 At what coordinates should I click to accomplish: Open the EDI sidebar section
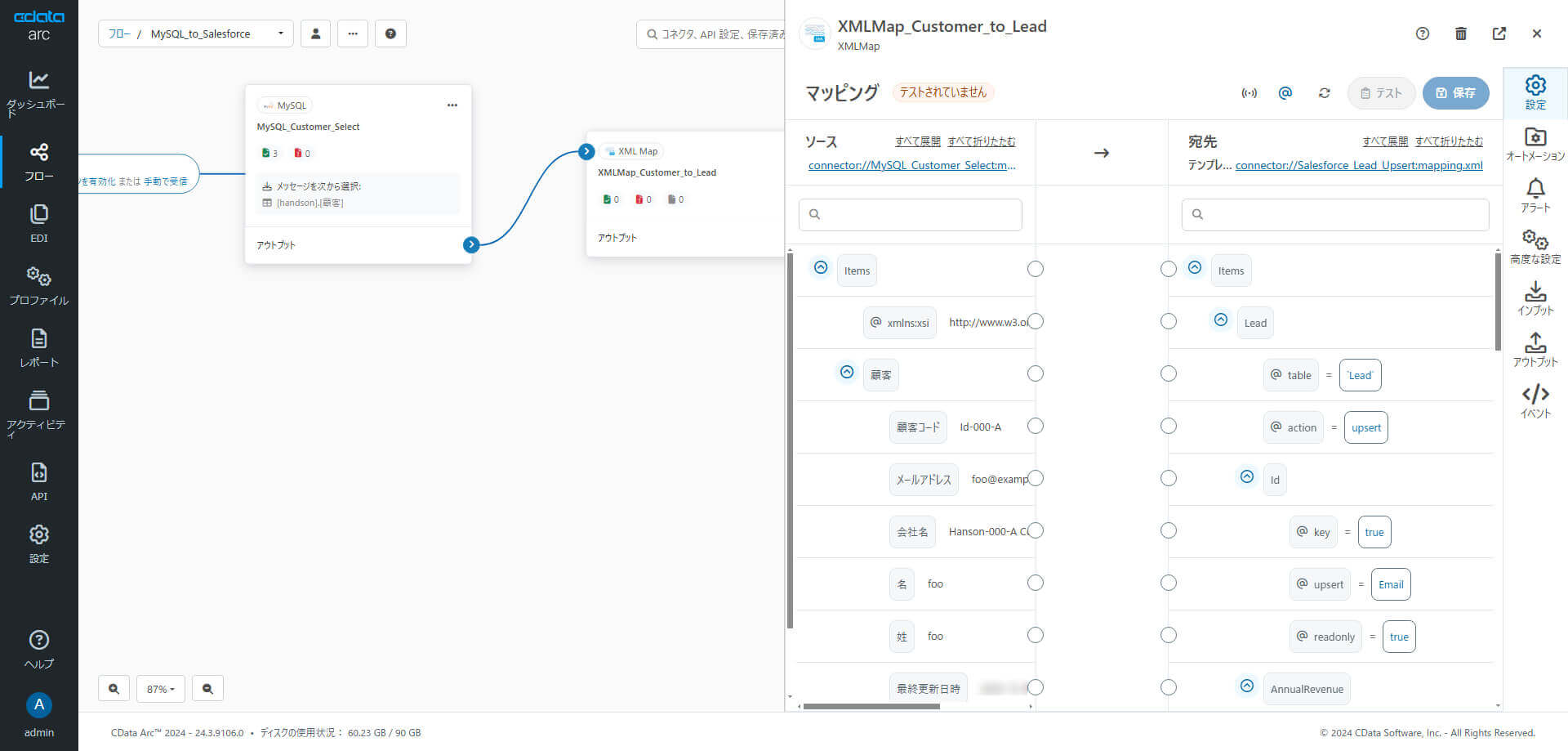pyautogui.click(x=38, y=224)
